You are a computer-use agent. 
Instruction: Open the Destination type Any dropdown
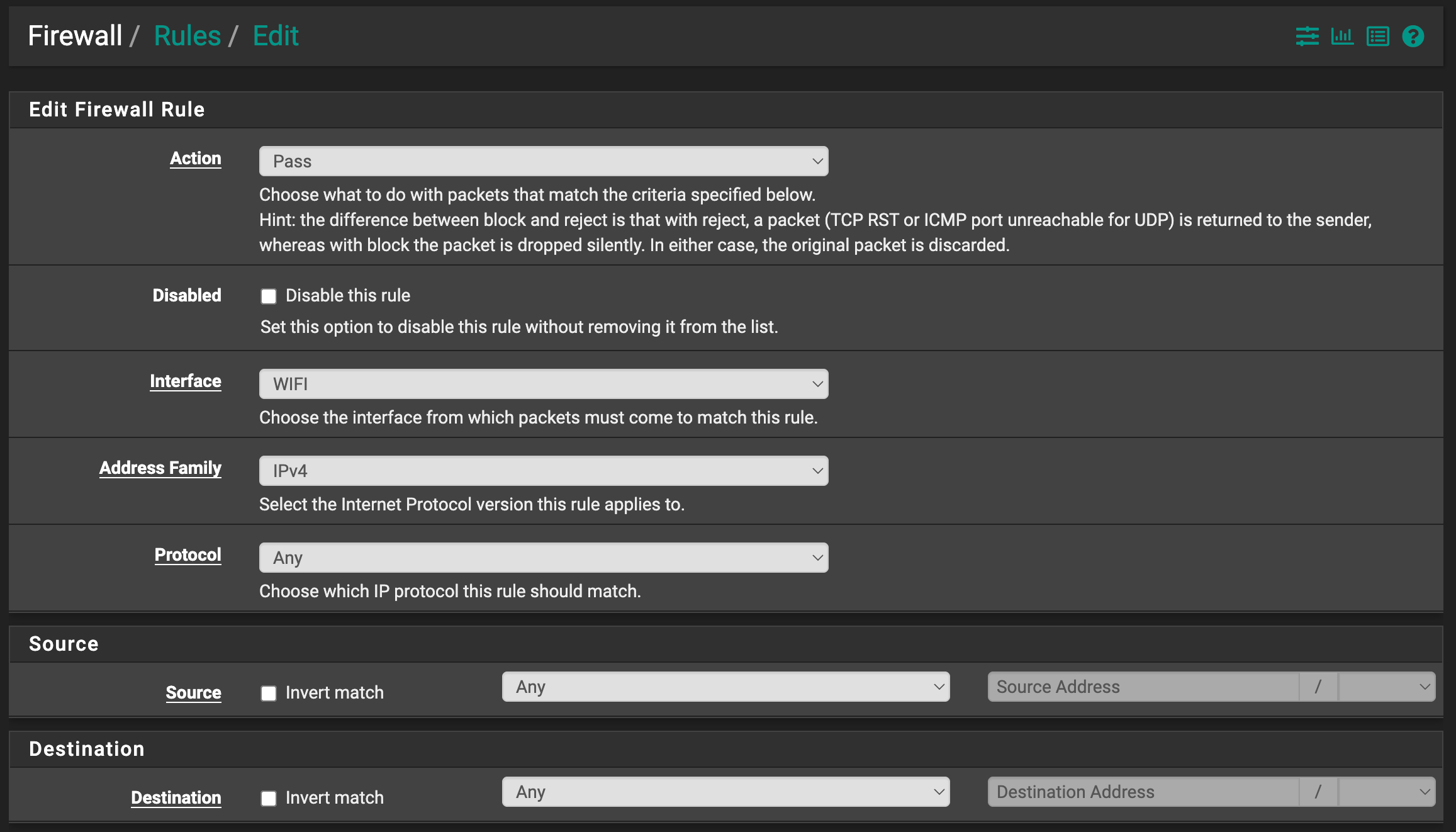725,792
